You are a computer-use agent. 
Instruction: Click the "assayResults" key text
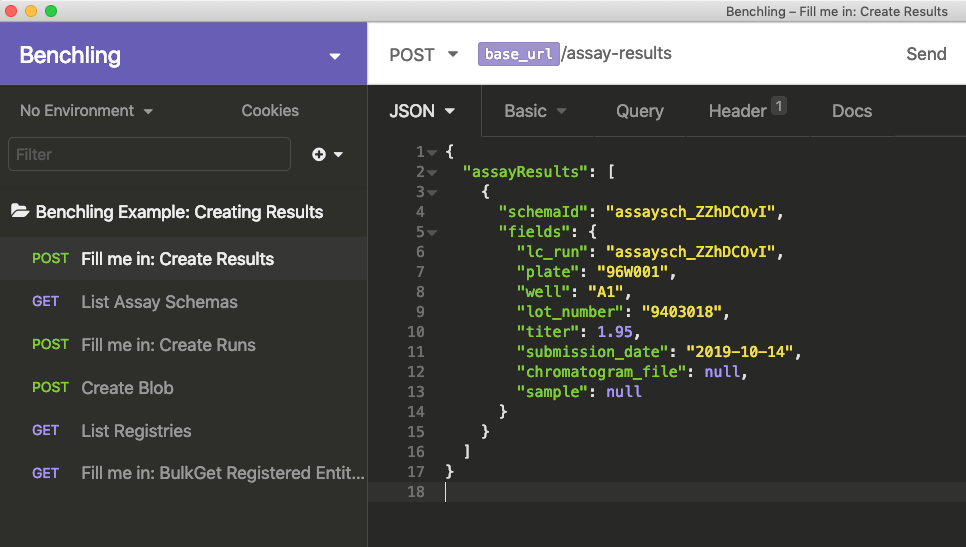pyautogui.click(x=526, y=172)
